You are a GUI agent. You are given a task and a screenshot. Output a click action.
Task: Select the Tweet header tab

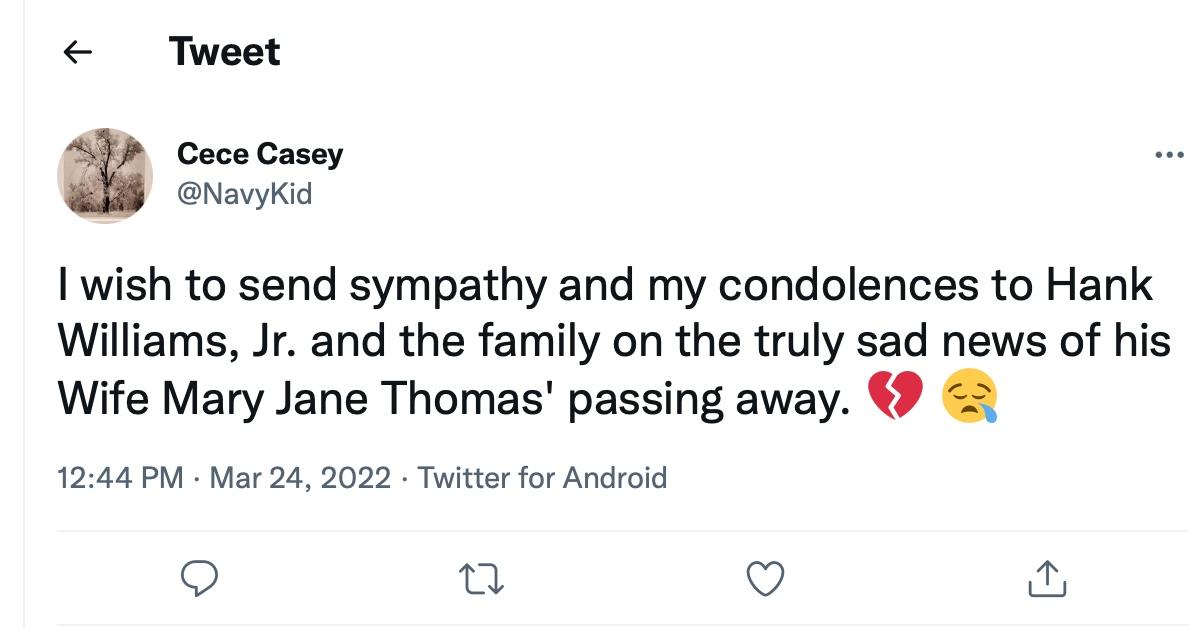pyautogui.click(x=225, y=50)
